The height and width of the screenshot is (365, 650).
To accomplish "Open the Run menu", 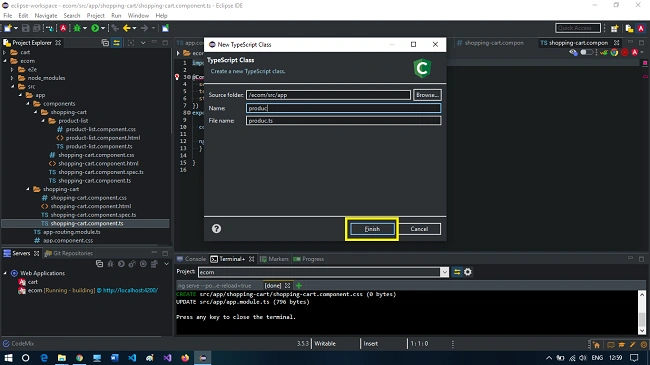I will click(116, 16).
